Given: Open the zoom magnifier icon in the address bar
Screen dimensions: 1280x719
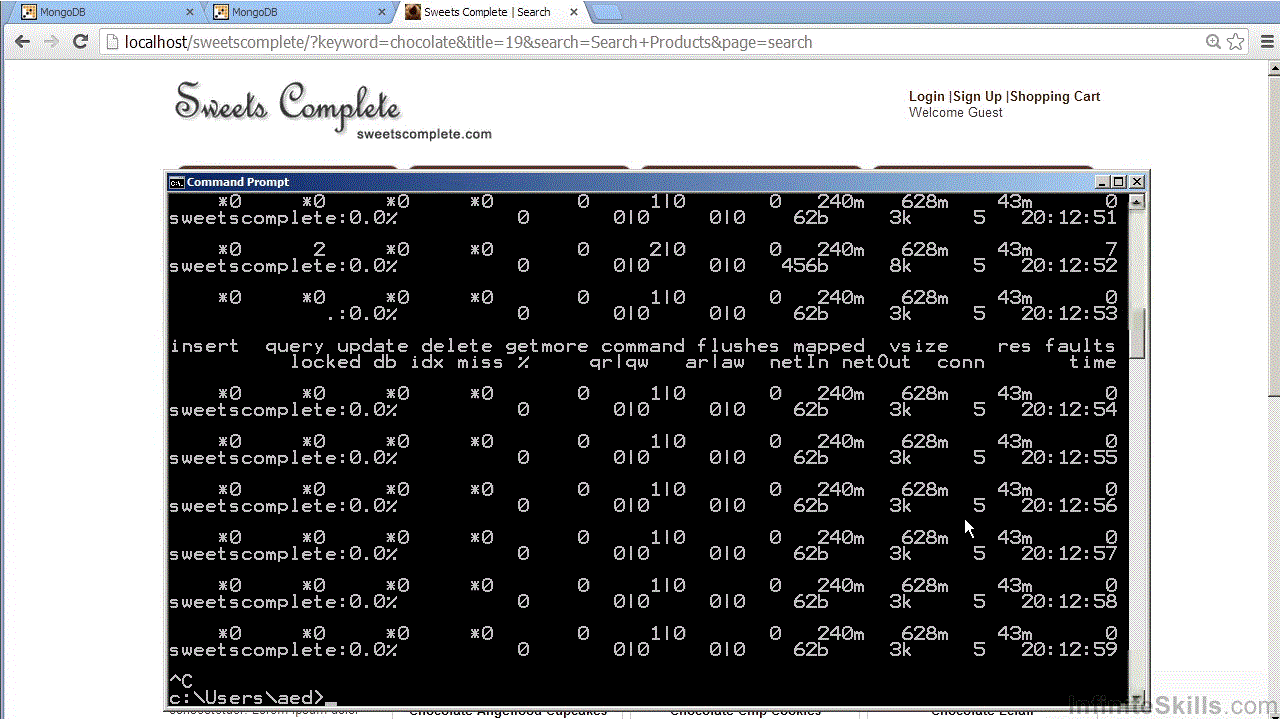Looking at the screenshot, I should 1213,42.
